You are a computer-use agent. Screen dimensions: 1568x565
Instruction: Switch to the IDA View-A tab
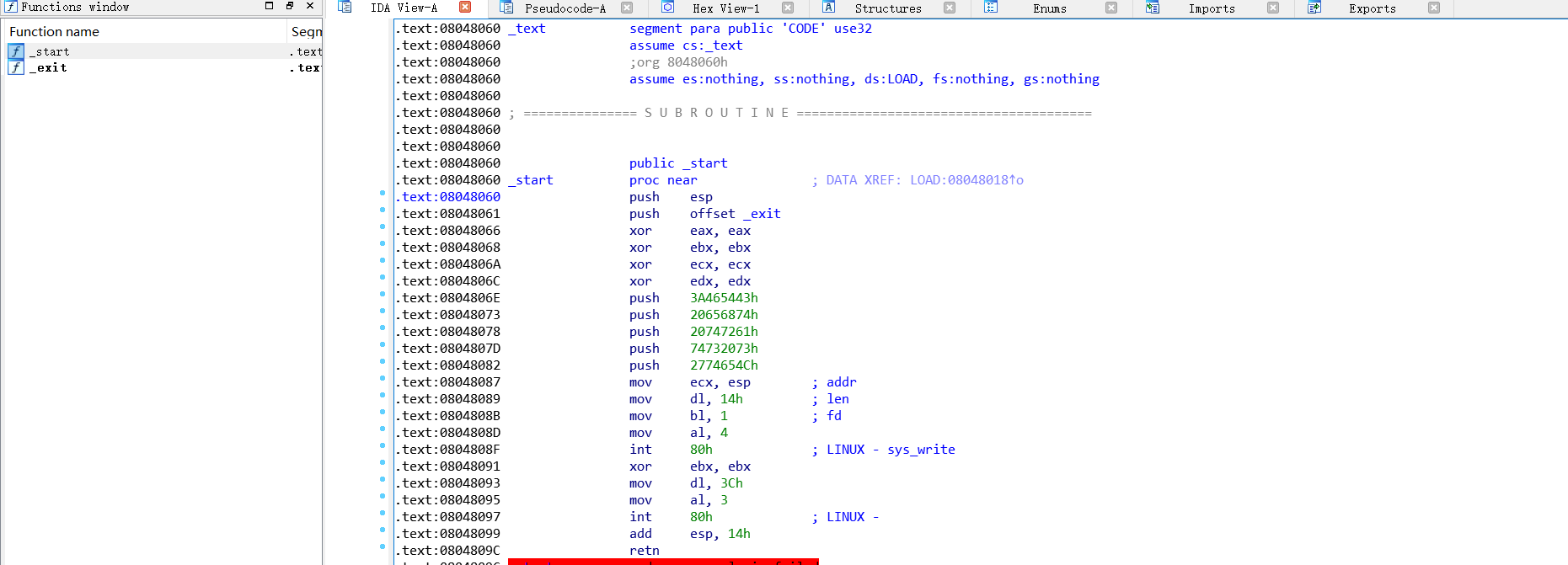(404, 8)
